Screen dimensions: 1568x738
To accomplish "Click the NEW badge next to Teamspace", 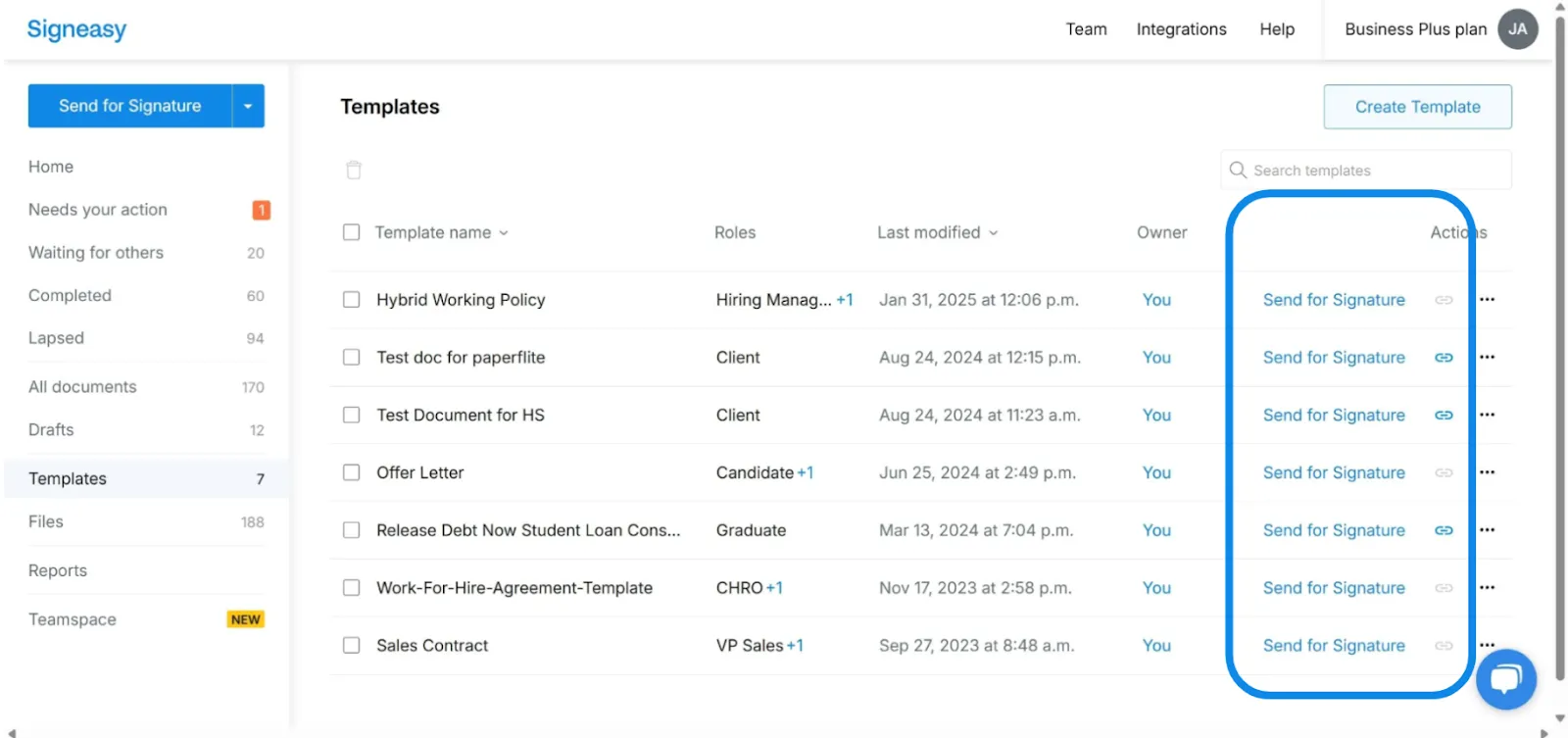I will pos(246,619).
